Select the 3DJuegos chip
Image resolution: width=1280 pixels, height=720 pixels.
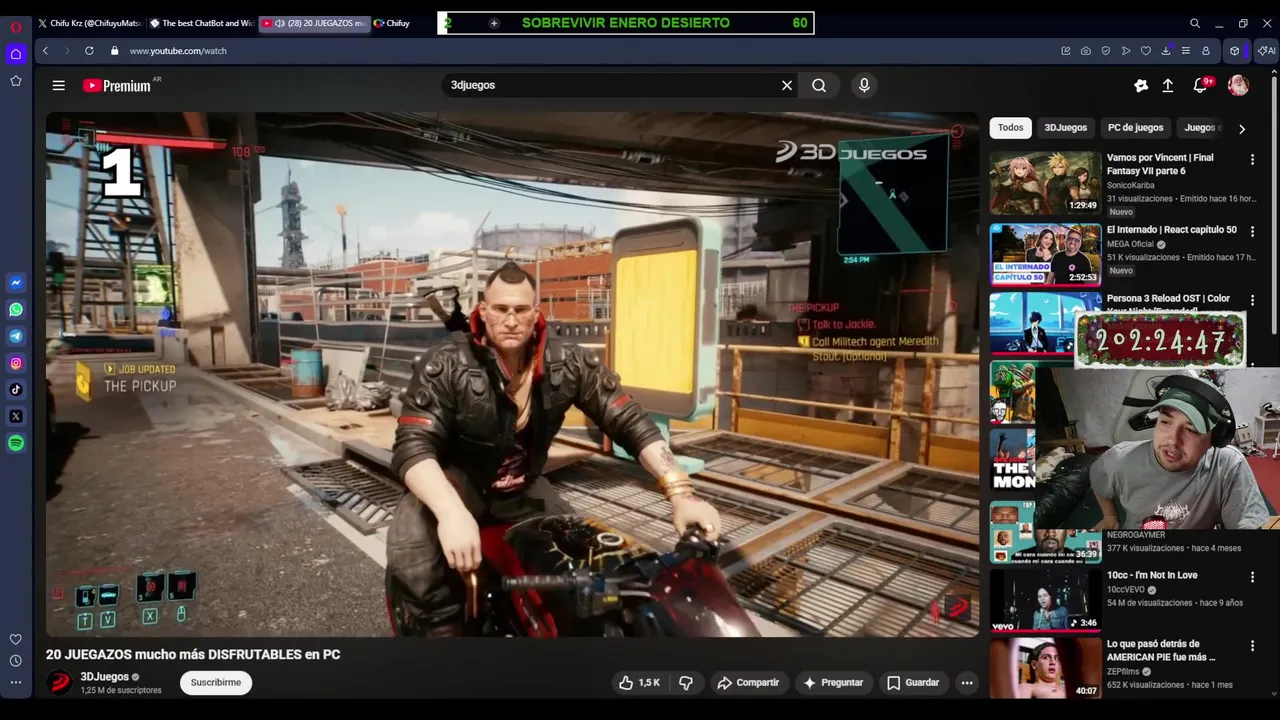pyautogui.click(x=1065, y=128)
